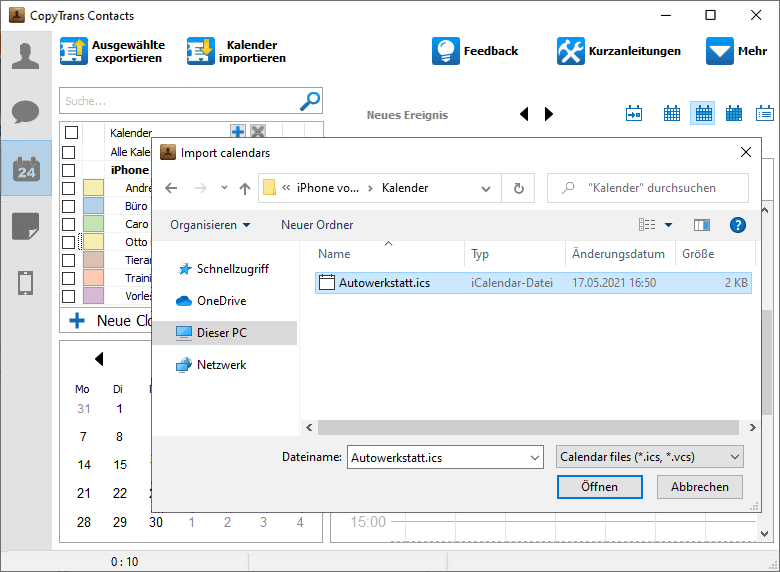The image size is (780, 572).
Task: Open Feedback lightbulb icon
Action: 446,51
